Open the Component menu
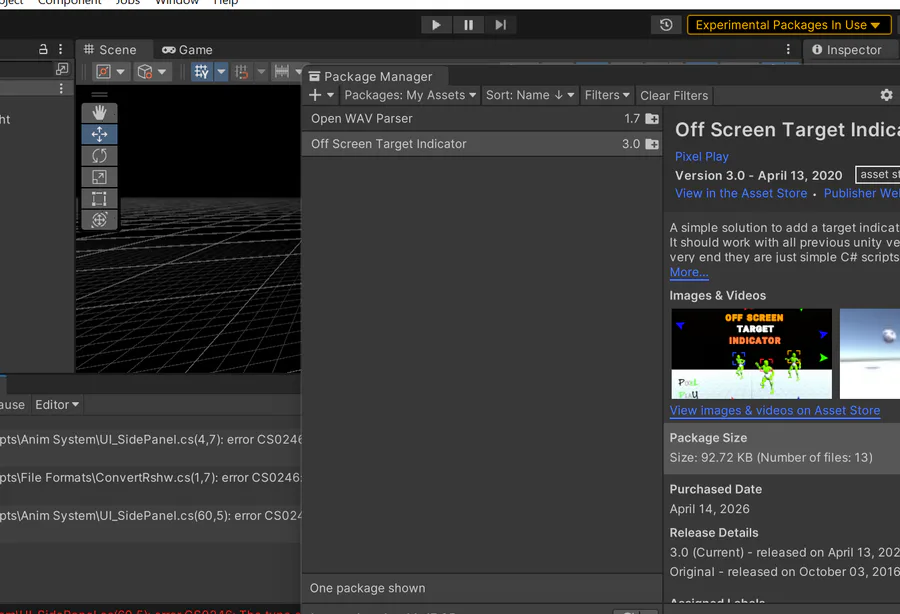Viewport: 900px width, 614px height. (x=69, y=2)
